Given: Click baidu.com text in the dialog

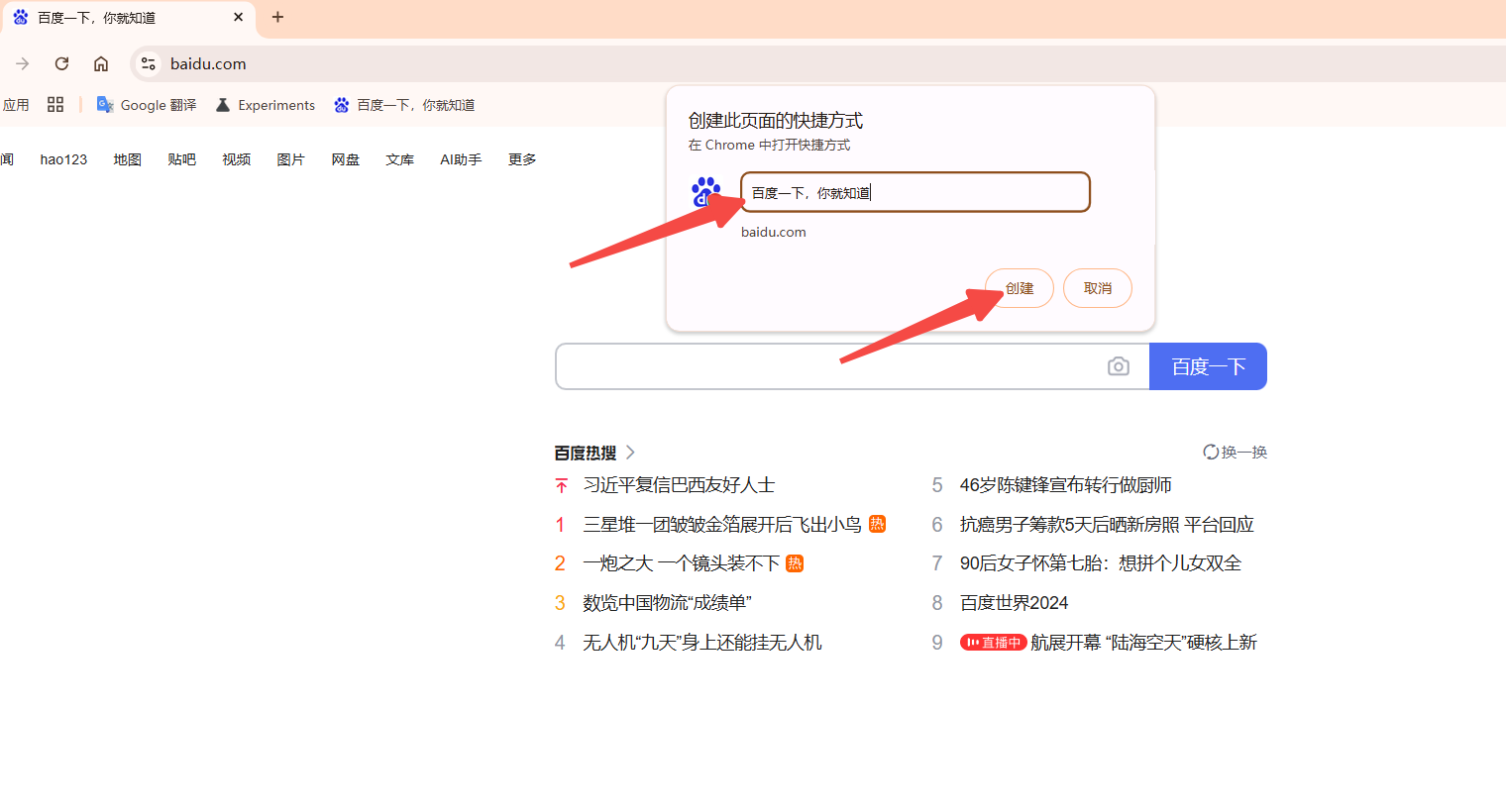Looking at the screenshot, I should [774, 232].
